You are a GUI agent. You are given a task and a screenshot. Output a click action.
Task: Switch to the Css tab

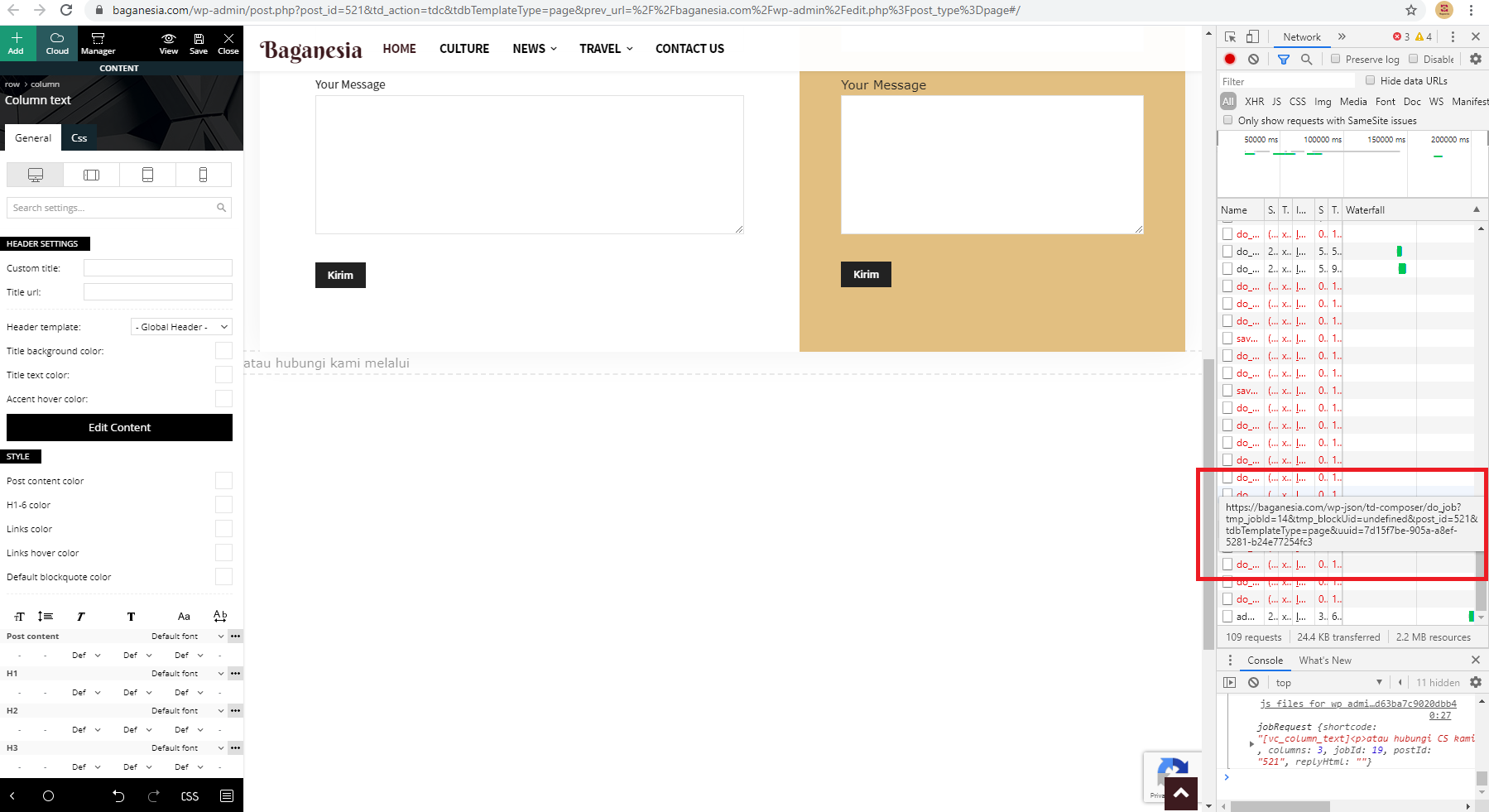coord(79,138)
